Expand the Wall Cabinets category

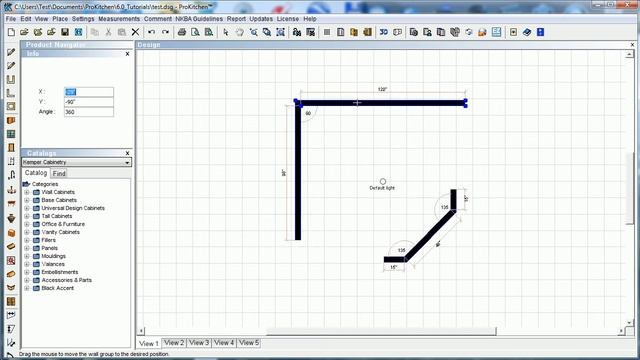pyautogui.click(x=27, y=192)
